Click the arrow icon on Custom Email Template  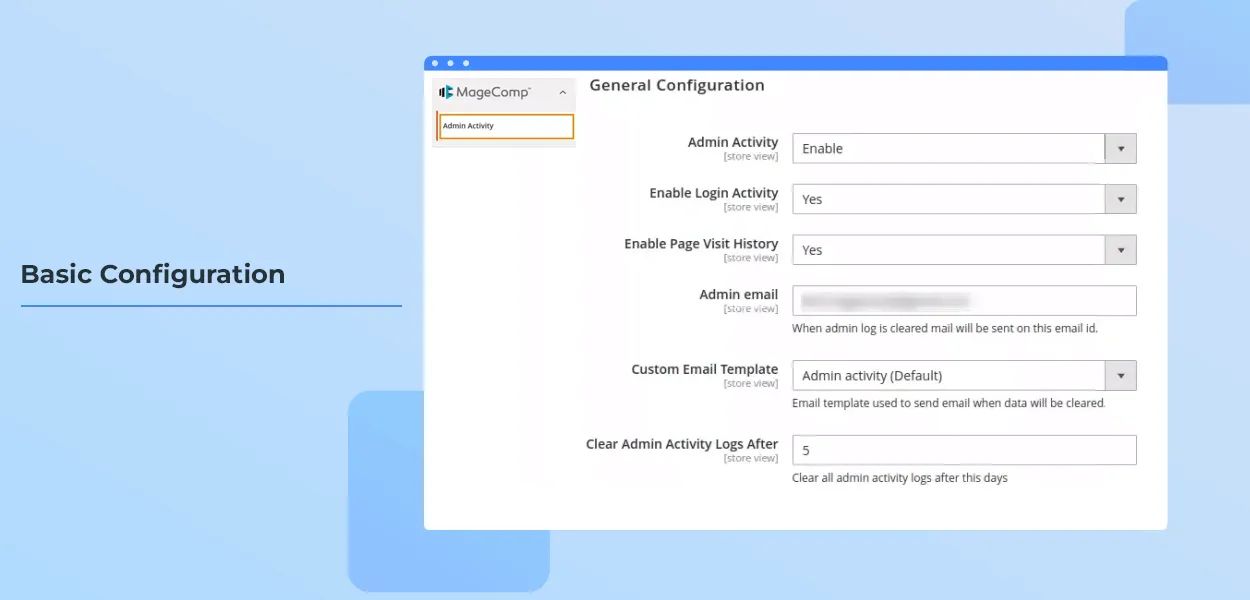(1120, 376)
